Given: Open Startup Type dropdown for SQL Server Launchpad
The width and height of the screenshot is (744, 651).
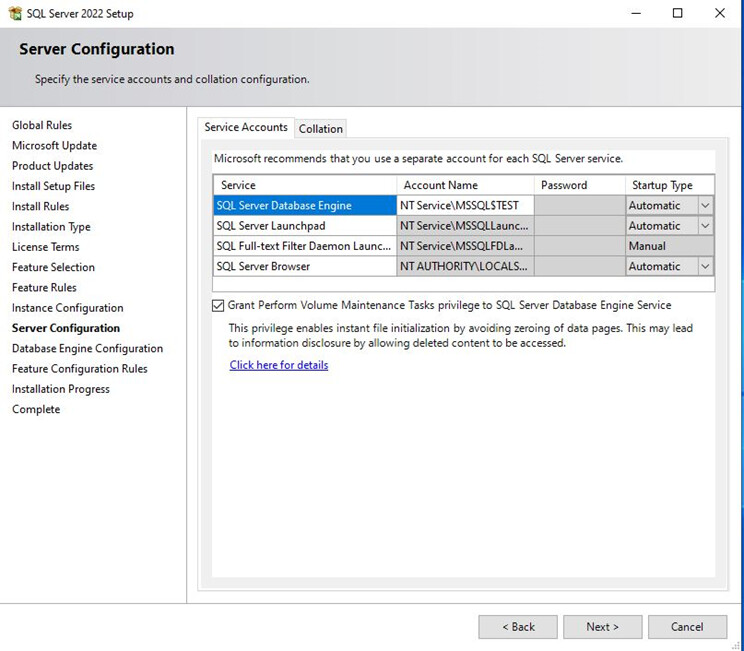Looking at the screenshot, I should 705,226.
